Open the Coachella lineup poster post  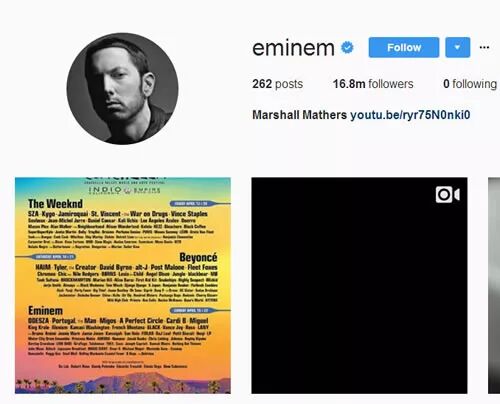pos(123,285)
